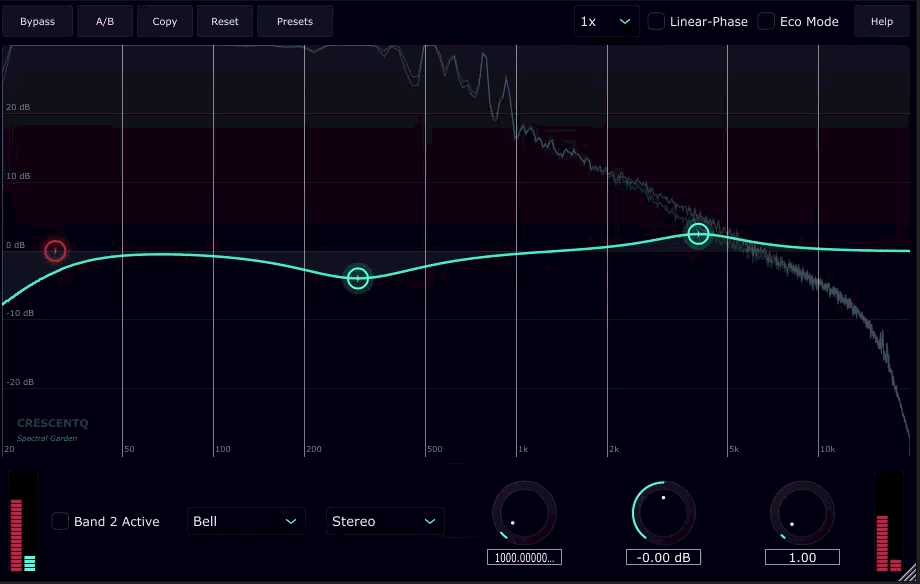Click the gain knob above -0.00 dB
Screen dimensions: 920x584
pyautogui.click(x=664, y=512)
